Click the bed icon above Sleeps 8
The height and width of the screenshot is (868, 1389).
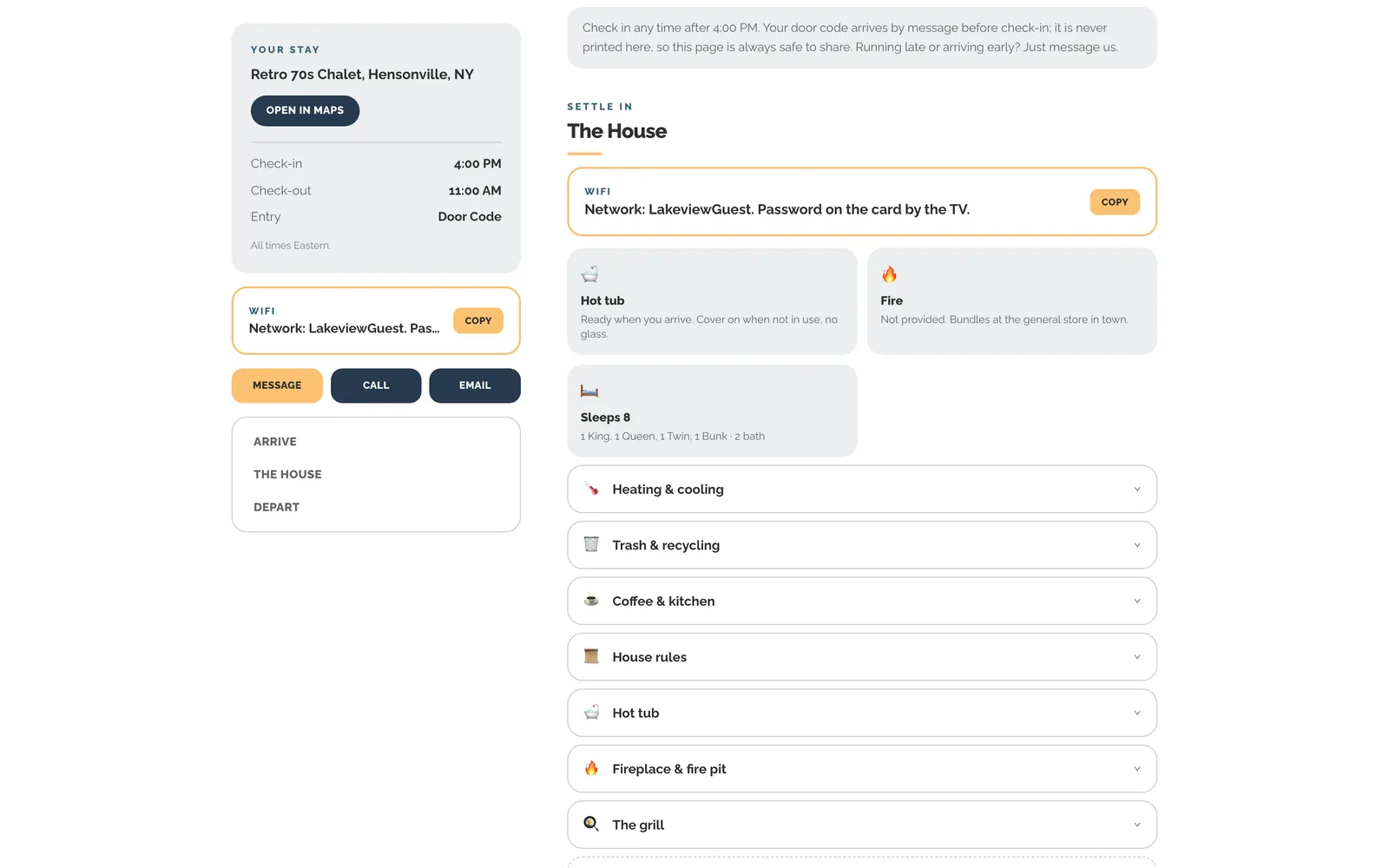589,391
